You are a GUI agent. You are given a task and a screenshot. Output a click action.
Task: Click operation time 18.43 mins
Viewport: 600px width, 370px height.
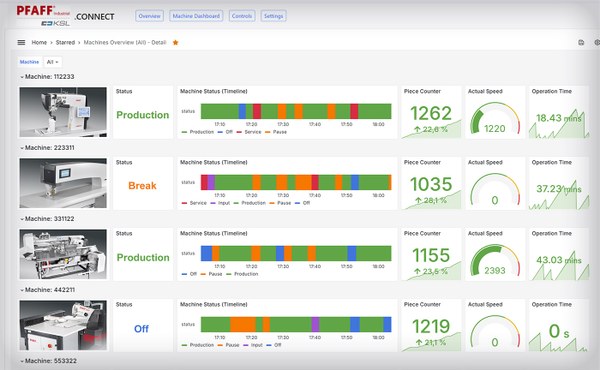click(559, 118)
